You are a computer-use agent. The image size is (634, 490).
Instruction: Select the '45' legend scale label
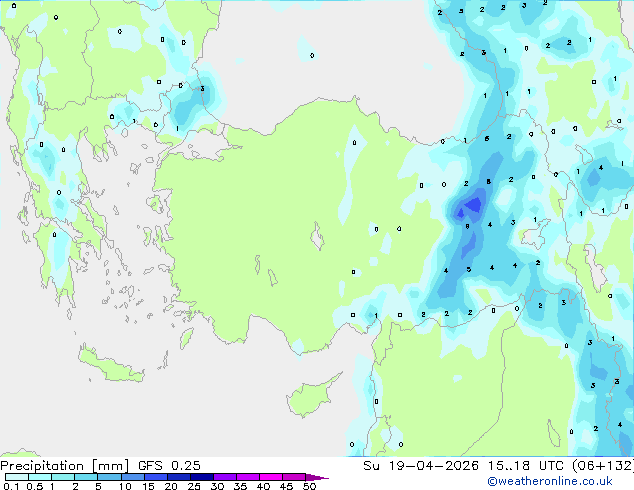click(x=286, y=486)
